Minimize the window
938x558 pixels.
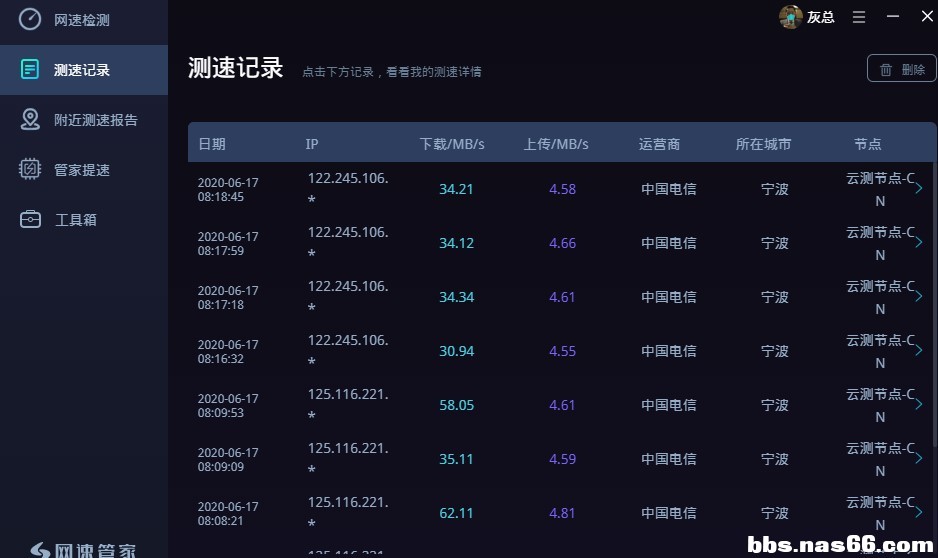(x=893, y=16)
